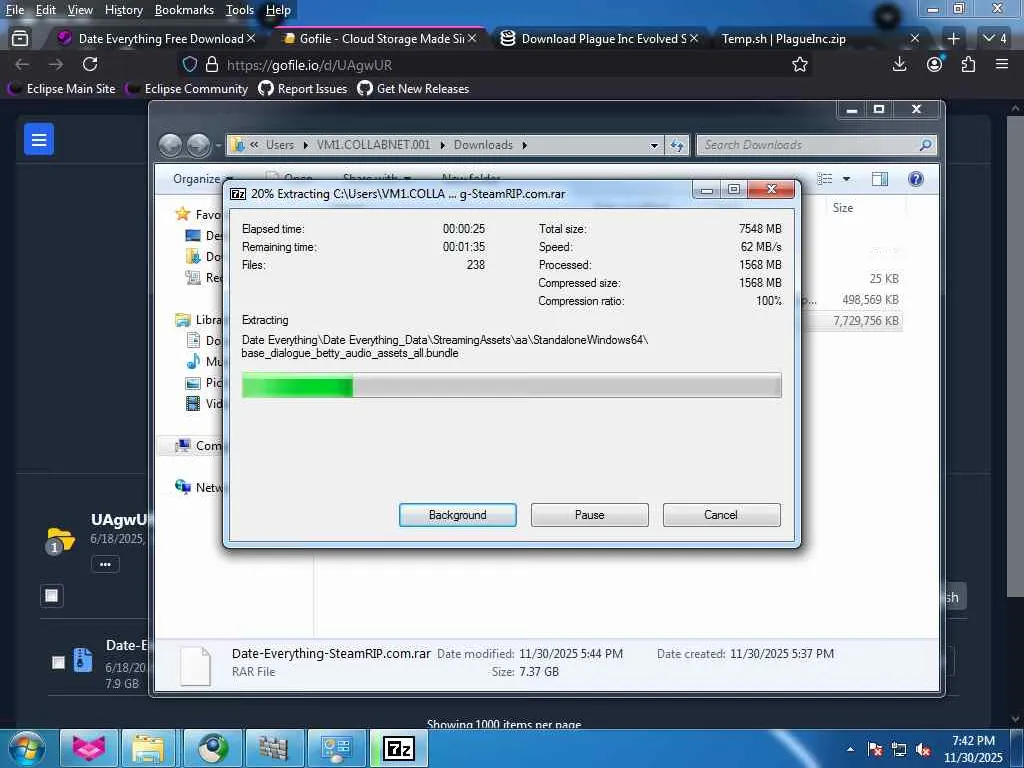The height and width of the screenshot is (768, 1024).
Task: Open the browser hamburger application menu
Action: tap(1002, 64)
